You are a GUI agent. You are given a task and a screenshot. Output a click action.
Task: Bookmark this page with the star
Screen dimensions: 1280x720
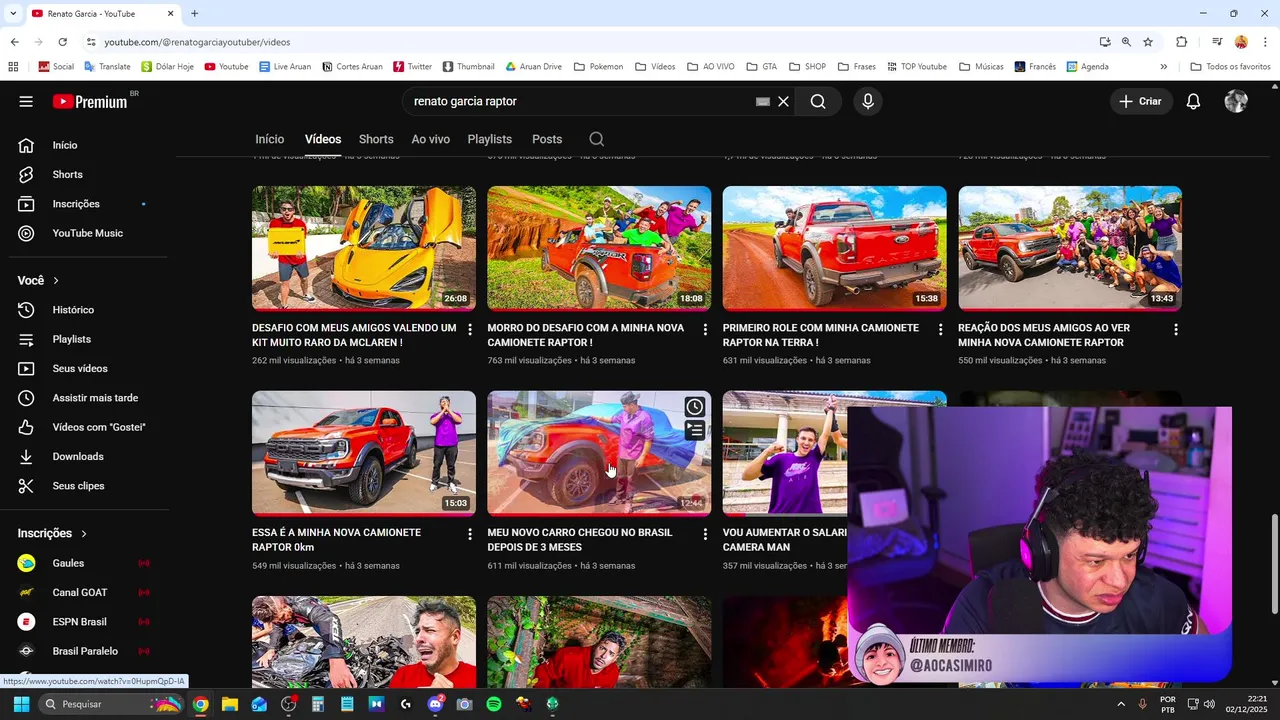[1148, 42]
